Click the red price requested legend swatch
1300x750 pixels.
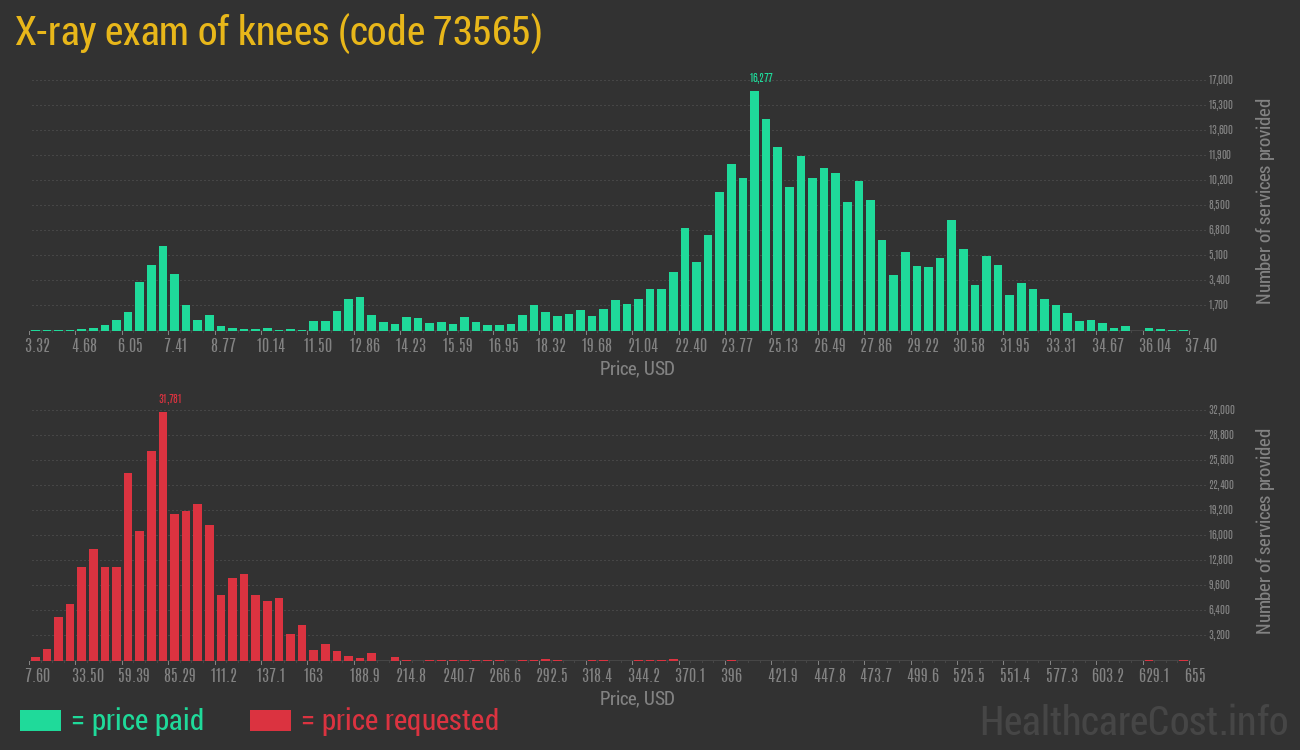[x=270, y=720]
